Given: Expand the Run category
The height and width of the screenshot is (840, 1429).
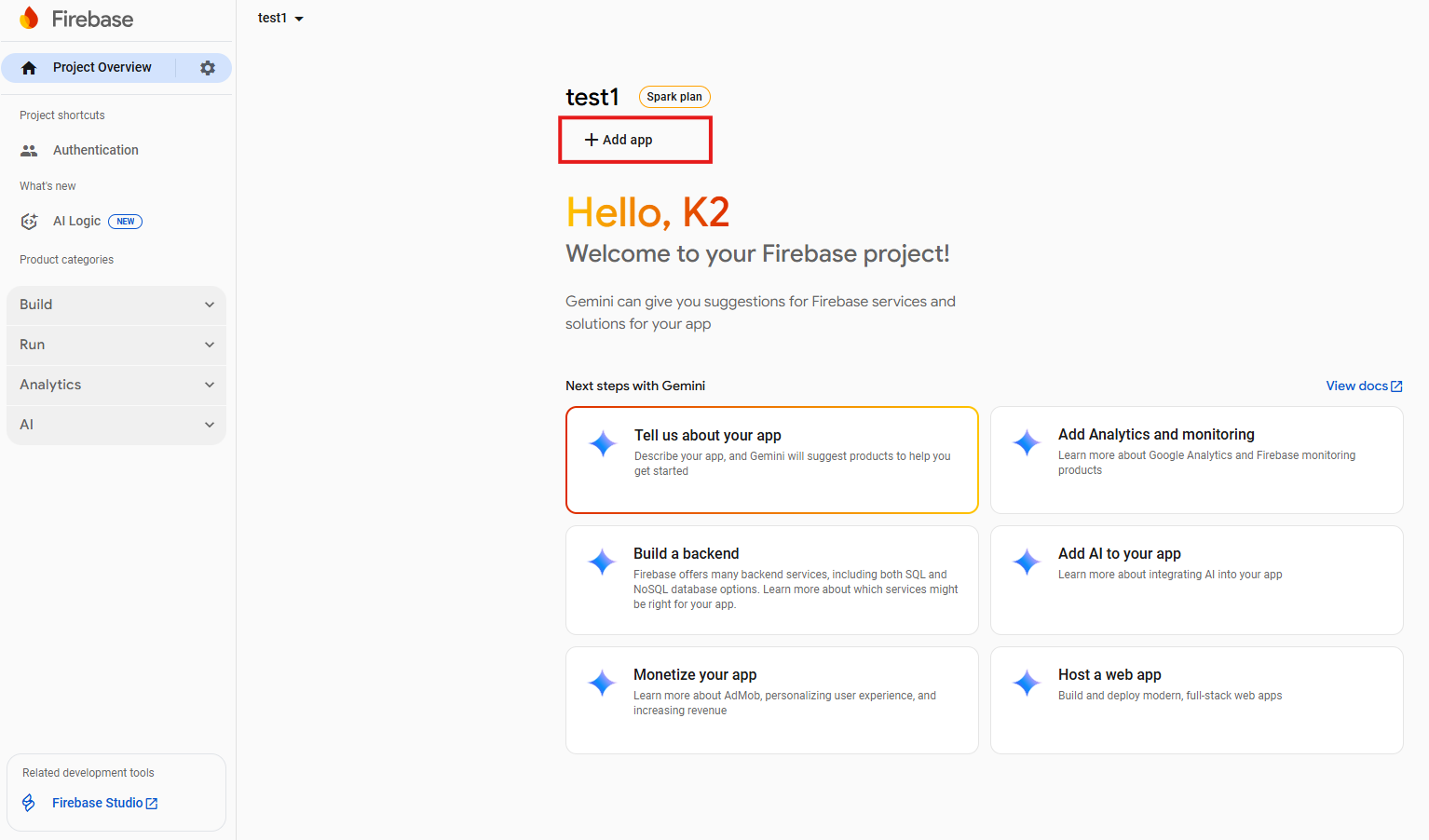Looking at the screenshot, I should tap(116, 345).
